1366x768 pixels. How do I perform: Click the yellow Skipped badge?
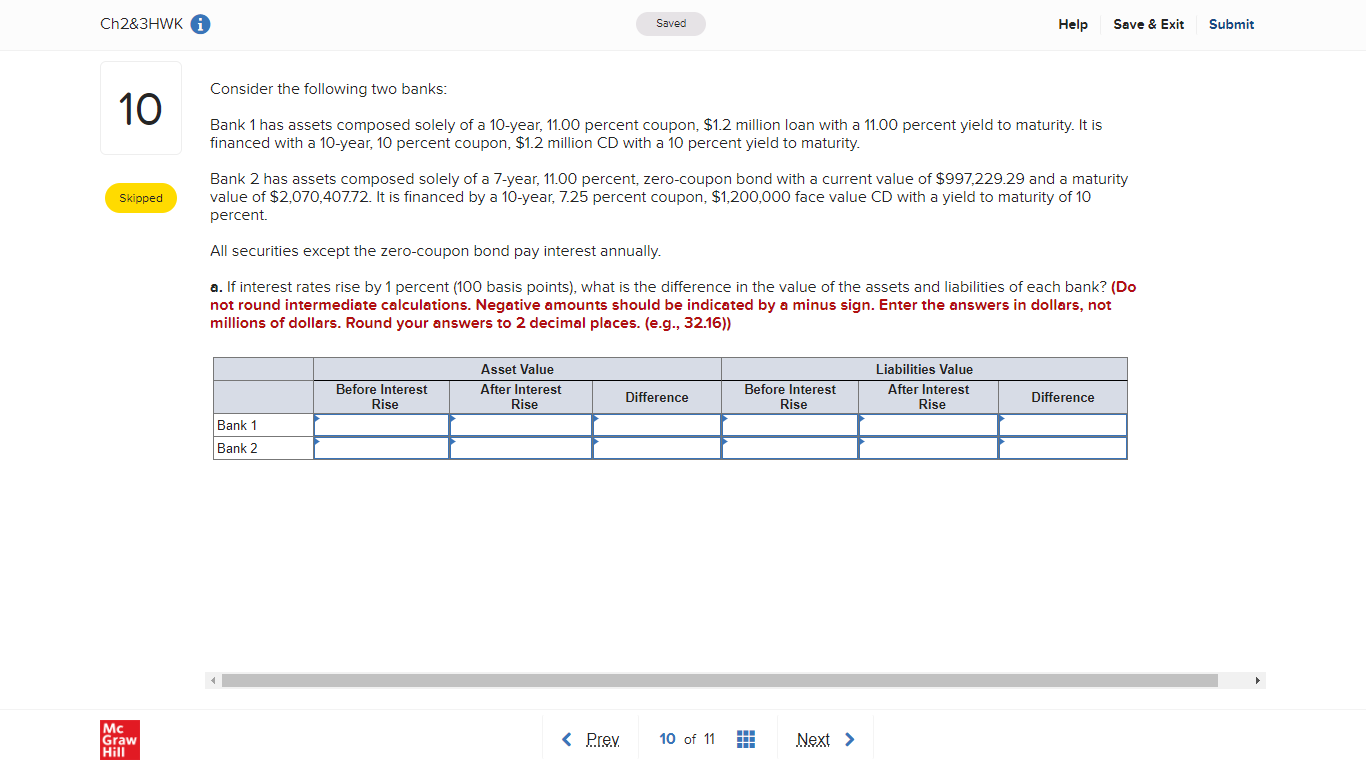click(x=140, y=198)
